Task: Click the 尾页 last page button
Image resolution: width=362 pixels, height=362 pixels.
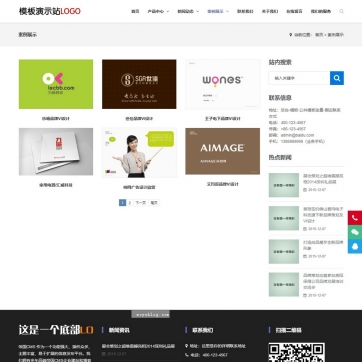Action: coord(154,203)
